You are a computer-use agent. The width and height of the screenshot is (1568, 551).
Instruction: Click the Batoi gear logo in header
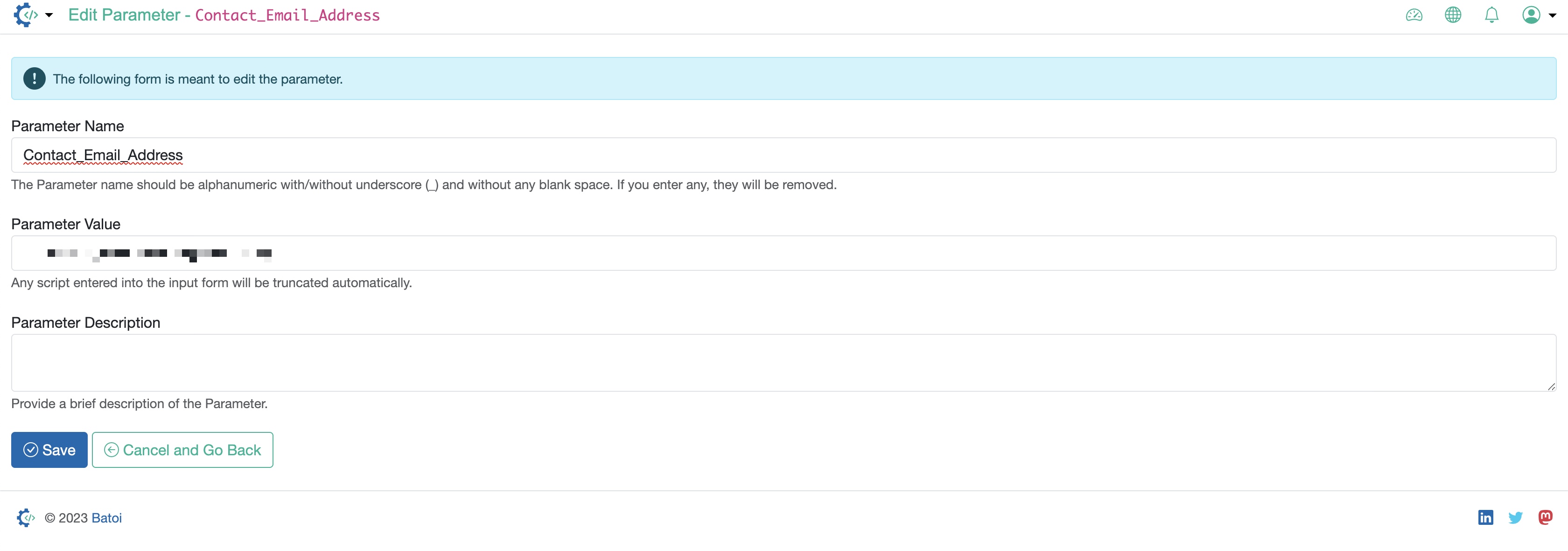point(26,14)
